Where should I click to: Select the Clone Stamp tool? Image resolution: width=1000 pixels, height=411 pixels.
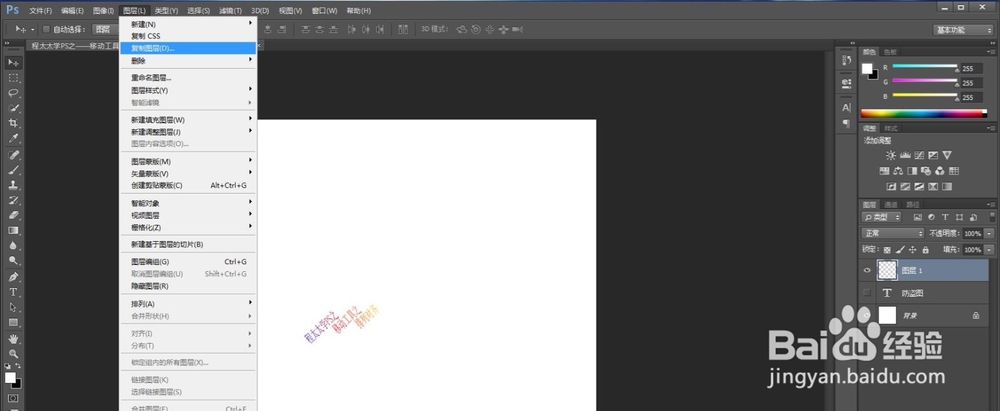tap(13, 185)
